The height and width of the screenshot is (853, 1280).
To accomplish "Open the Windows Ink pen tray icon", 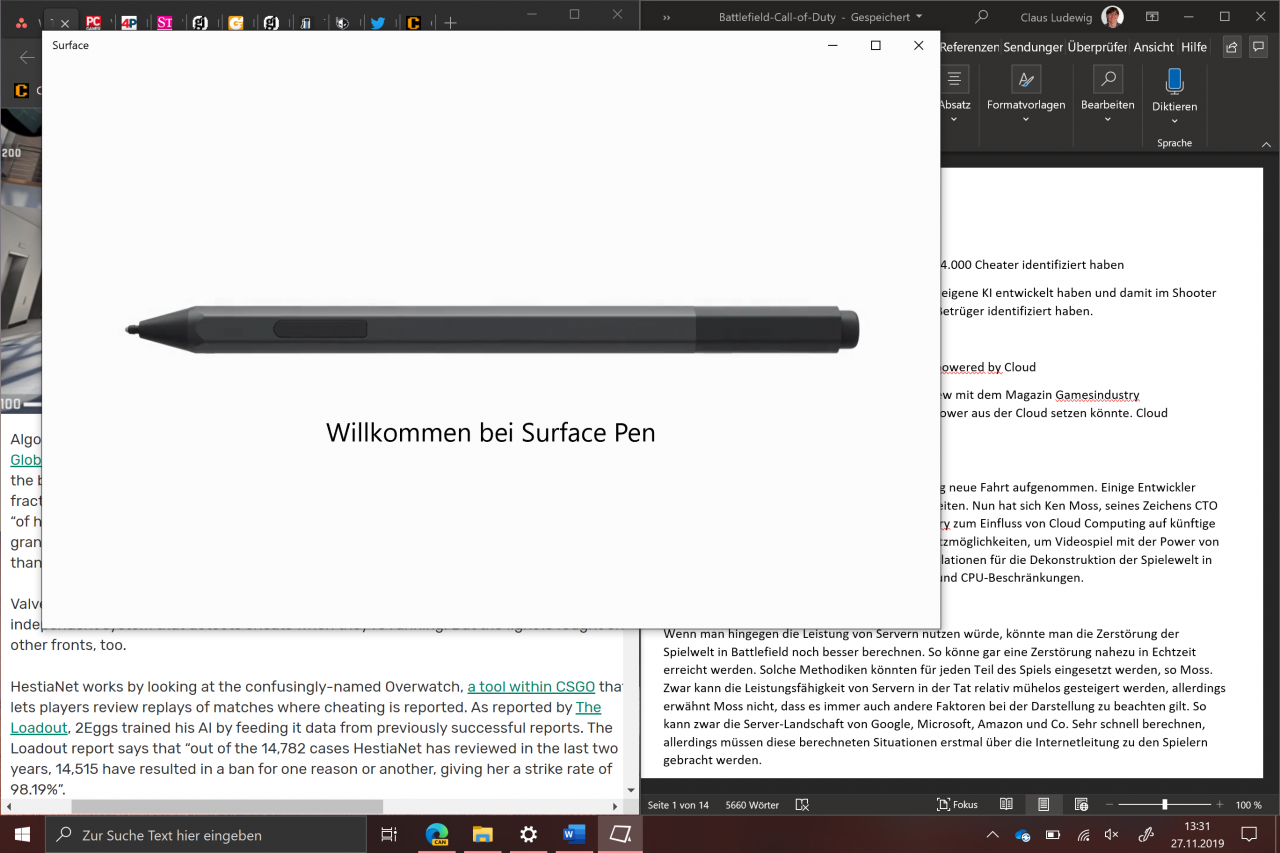I will [1148, 834].
